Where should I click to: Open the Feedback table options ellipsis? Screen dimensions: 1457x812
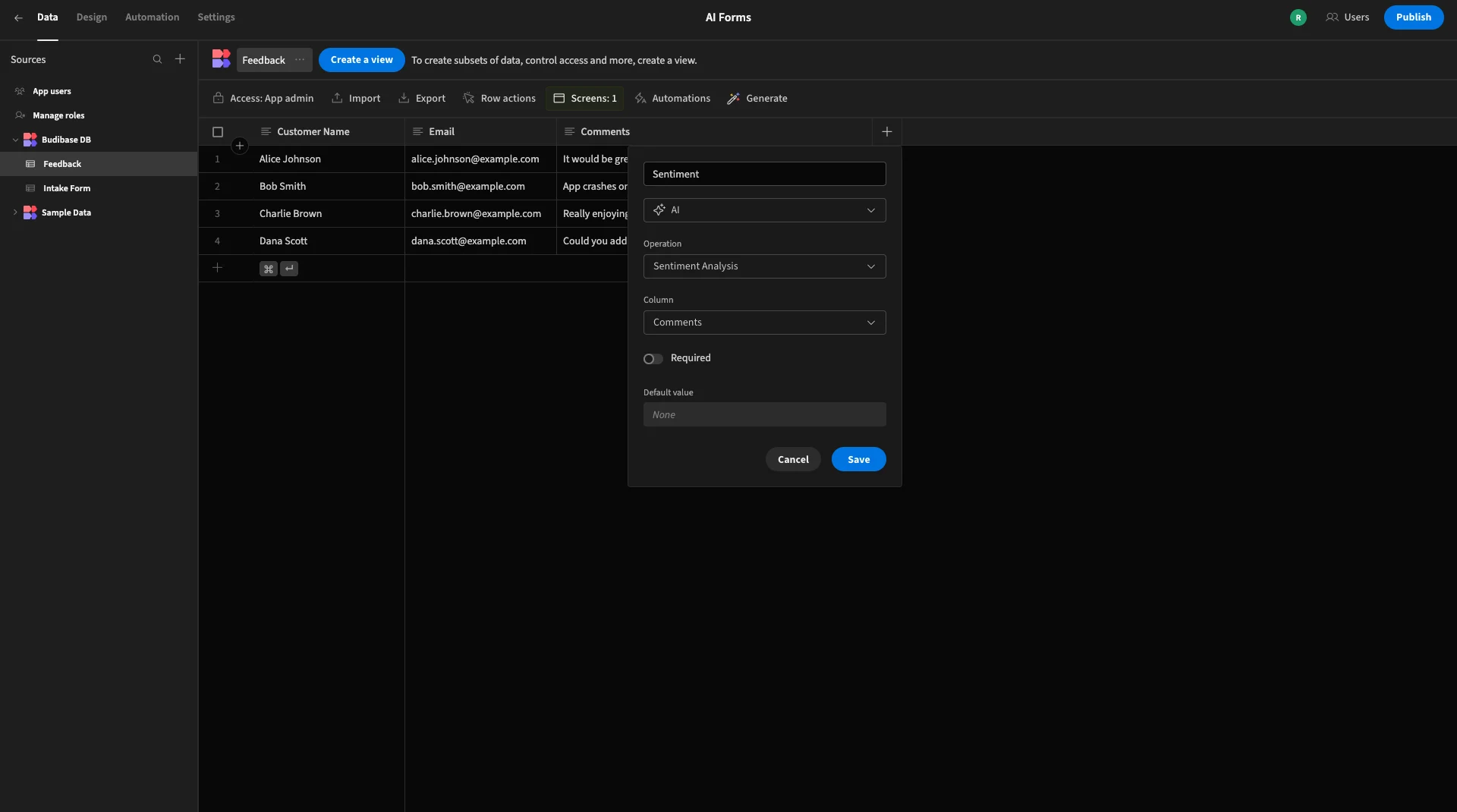coord(300,60)
